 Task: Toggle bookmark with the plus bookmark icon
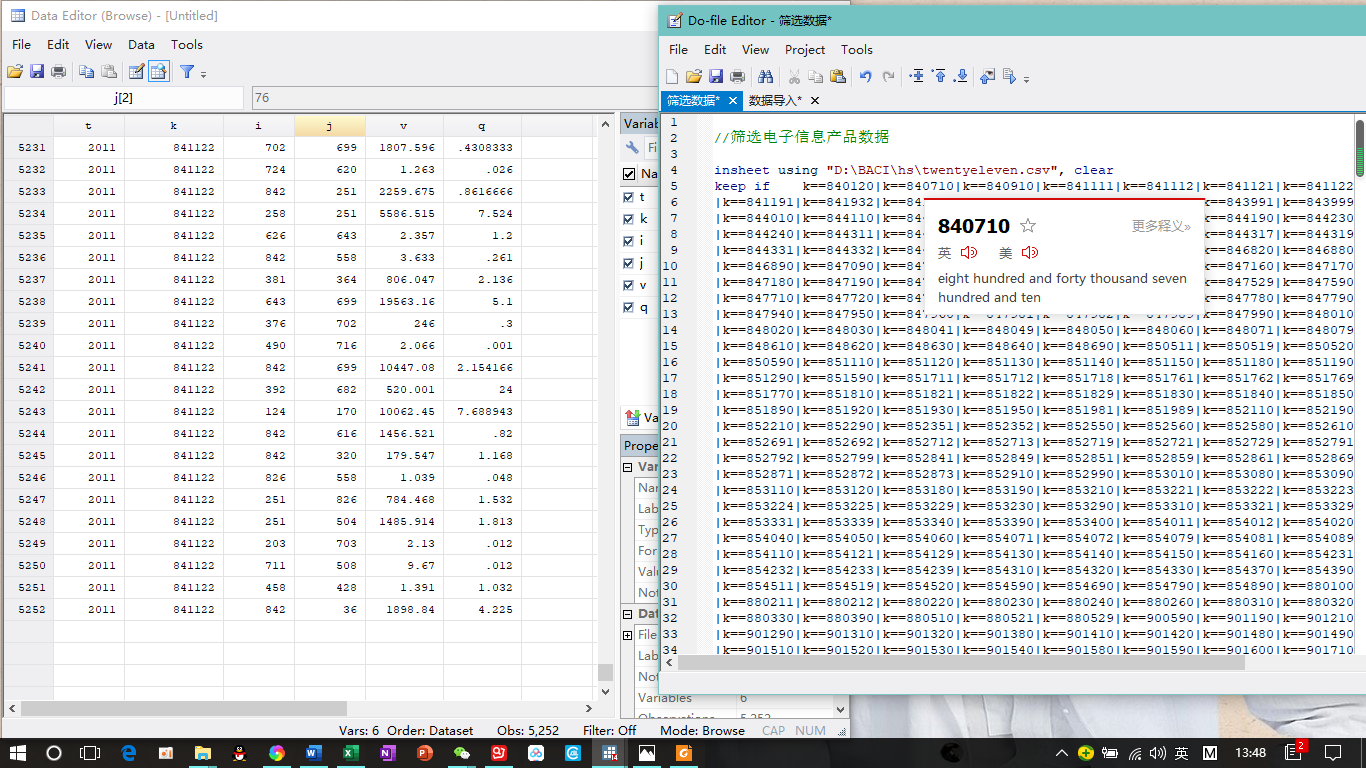tap(916, 77)
